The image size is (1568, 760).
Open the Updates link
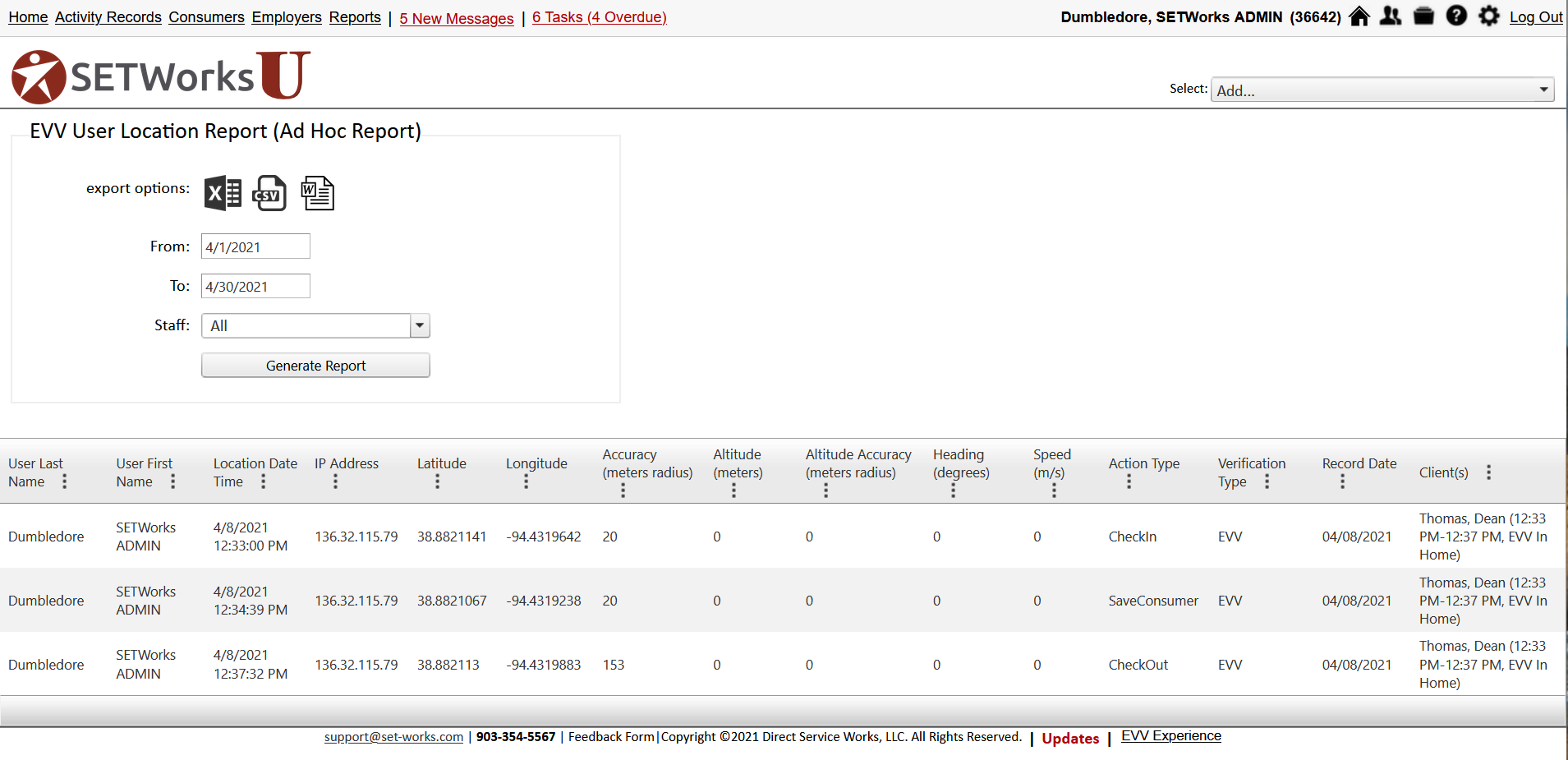[1070, 739]
